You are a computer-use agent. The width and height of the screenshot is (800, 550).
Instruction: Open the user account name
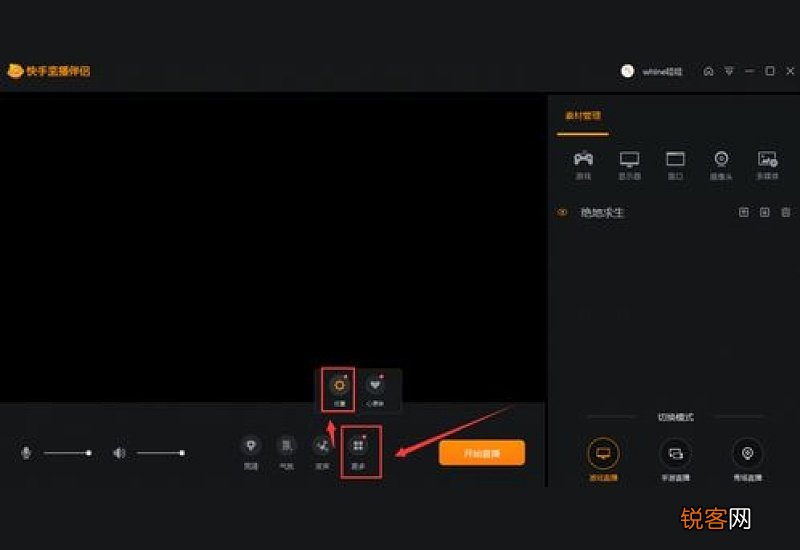pyautogui.click(x=662, y=71)
